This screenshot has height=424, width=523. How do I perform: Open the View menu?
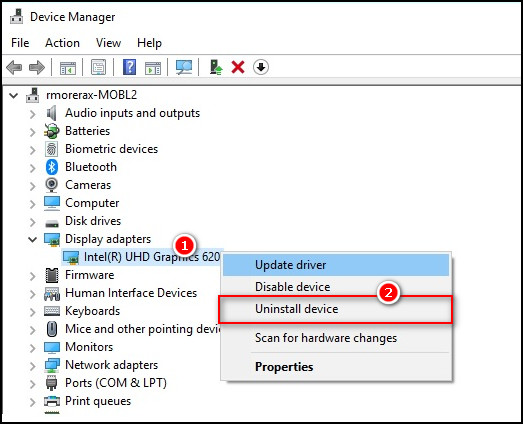click(108, 43)
